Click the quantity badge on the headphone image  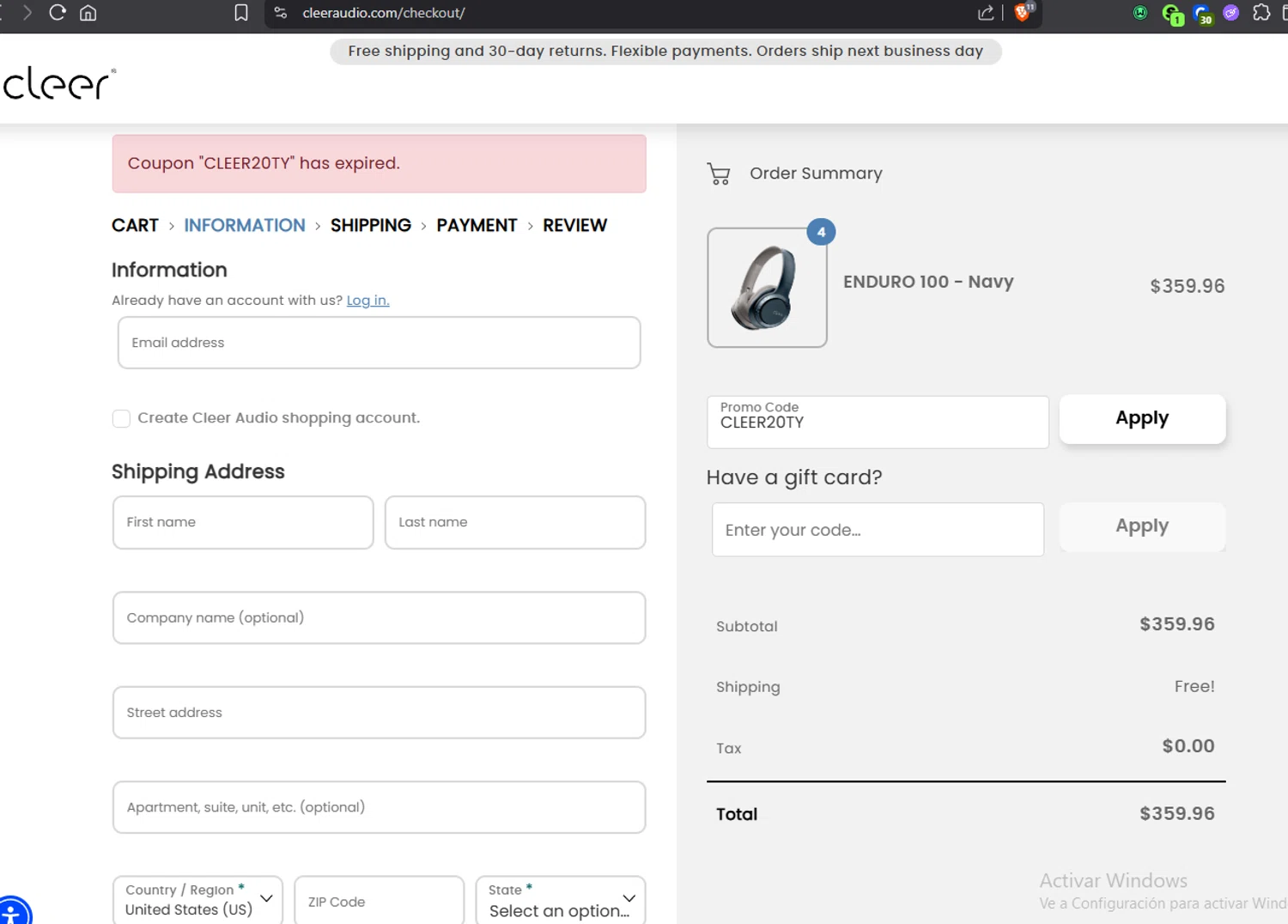coord(822,232)
